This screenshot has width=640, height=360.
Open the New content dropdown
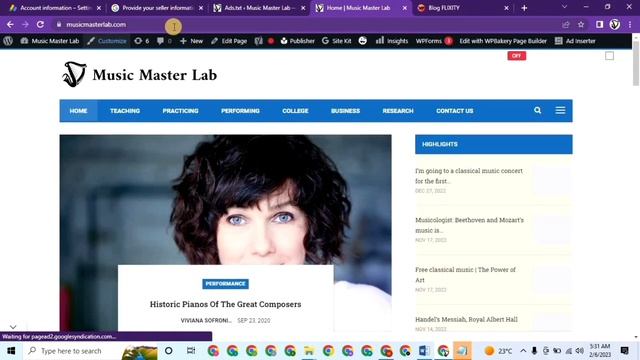click(x=191, y=41)
